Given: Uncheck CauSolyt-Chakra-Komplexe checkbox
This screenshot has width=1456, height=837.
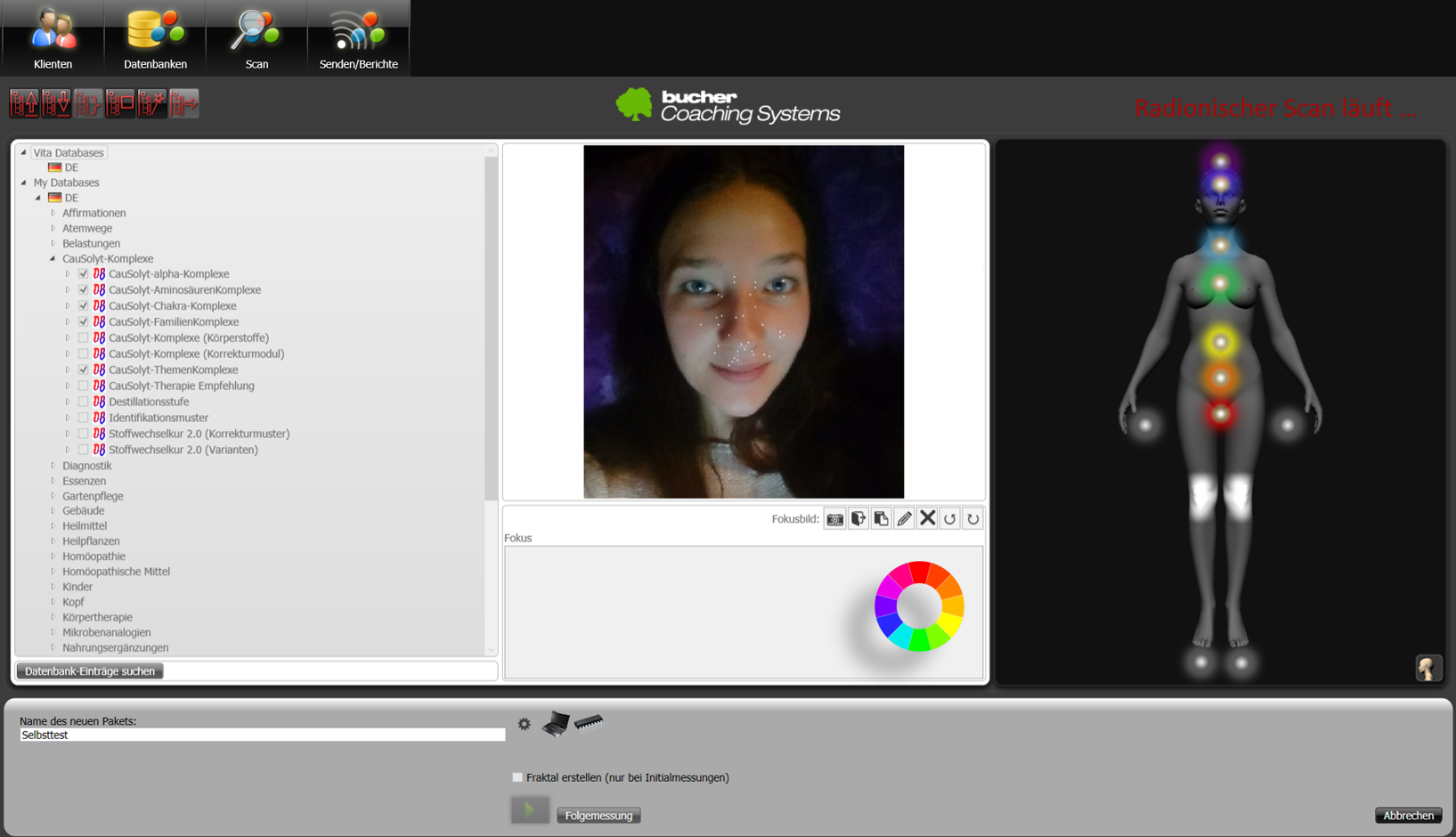Looking at the screenshot, I should (x=83, y=305).
